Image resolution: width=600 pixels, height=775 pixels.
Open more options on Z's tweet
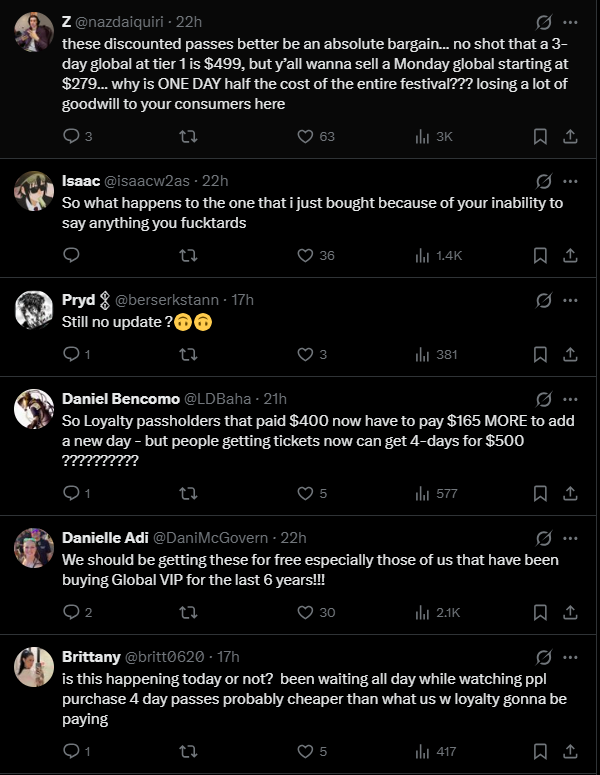point(570,21)
